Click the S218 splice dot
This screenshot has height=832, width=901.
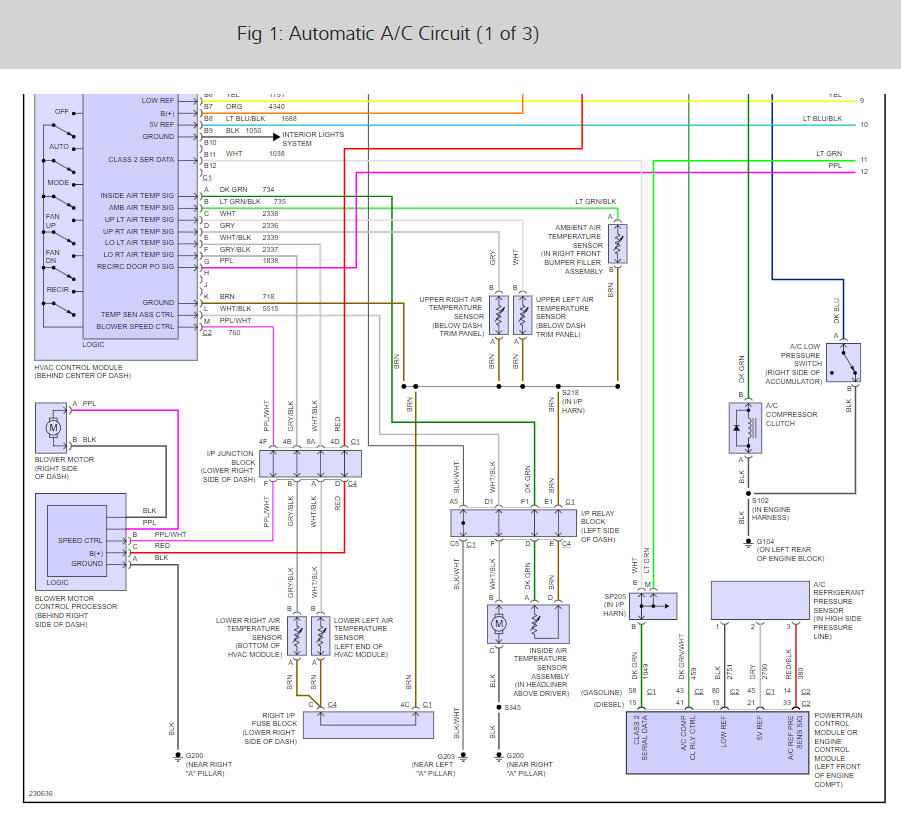pos(558,387)
